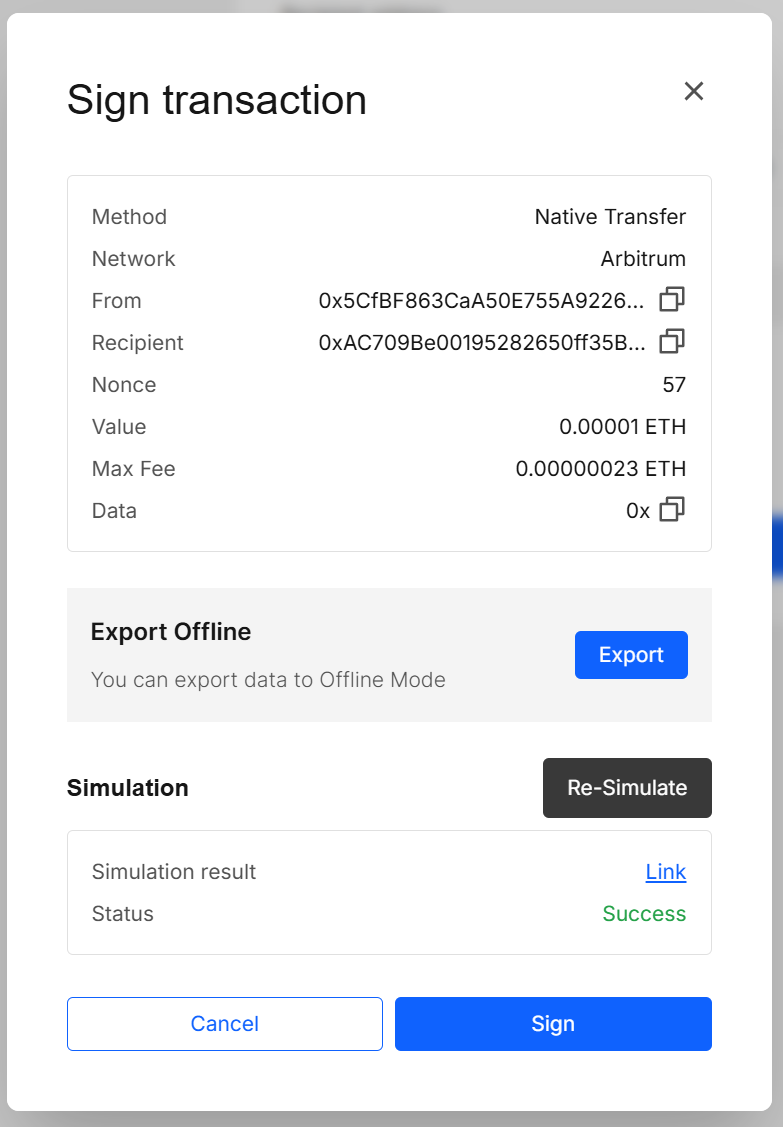The image size is (783, 1127).
Task: Re-Simulate the transaction
Action: pos(627,788)
